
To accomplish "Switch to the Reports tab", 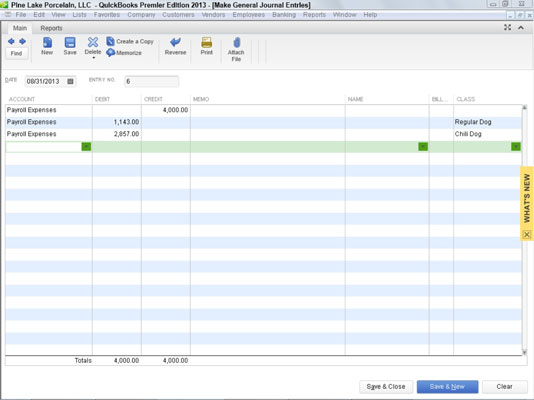I will coord(51,28).
